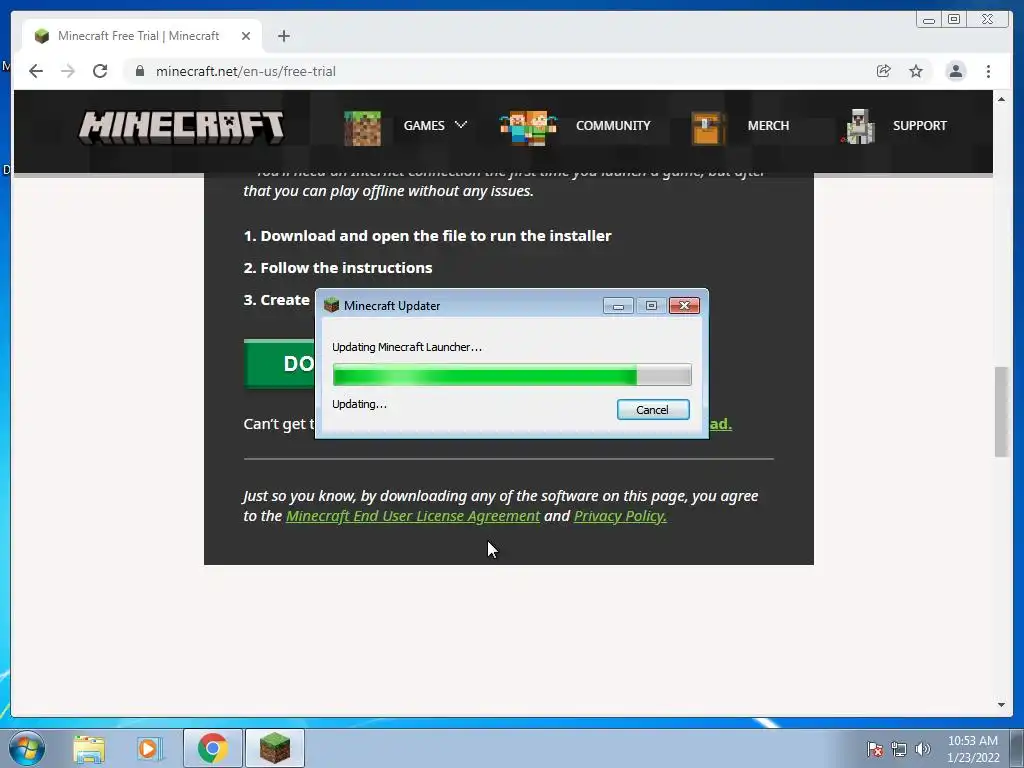Screen dimensions: 1024x768
Task: Click the green Download button
Action: [280, 363]
